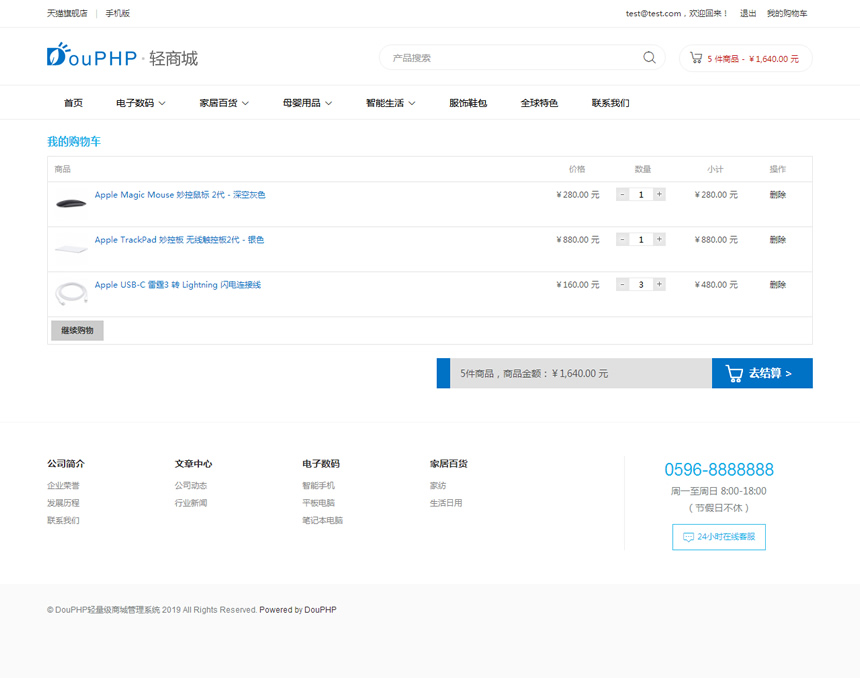The image size is (860, 678).
Task: Click the Powered by DouPHP link
Action: tap(298, 610)
